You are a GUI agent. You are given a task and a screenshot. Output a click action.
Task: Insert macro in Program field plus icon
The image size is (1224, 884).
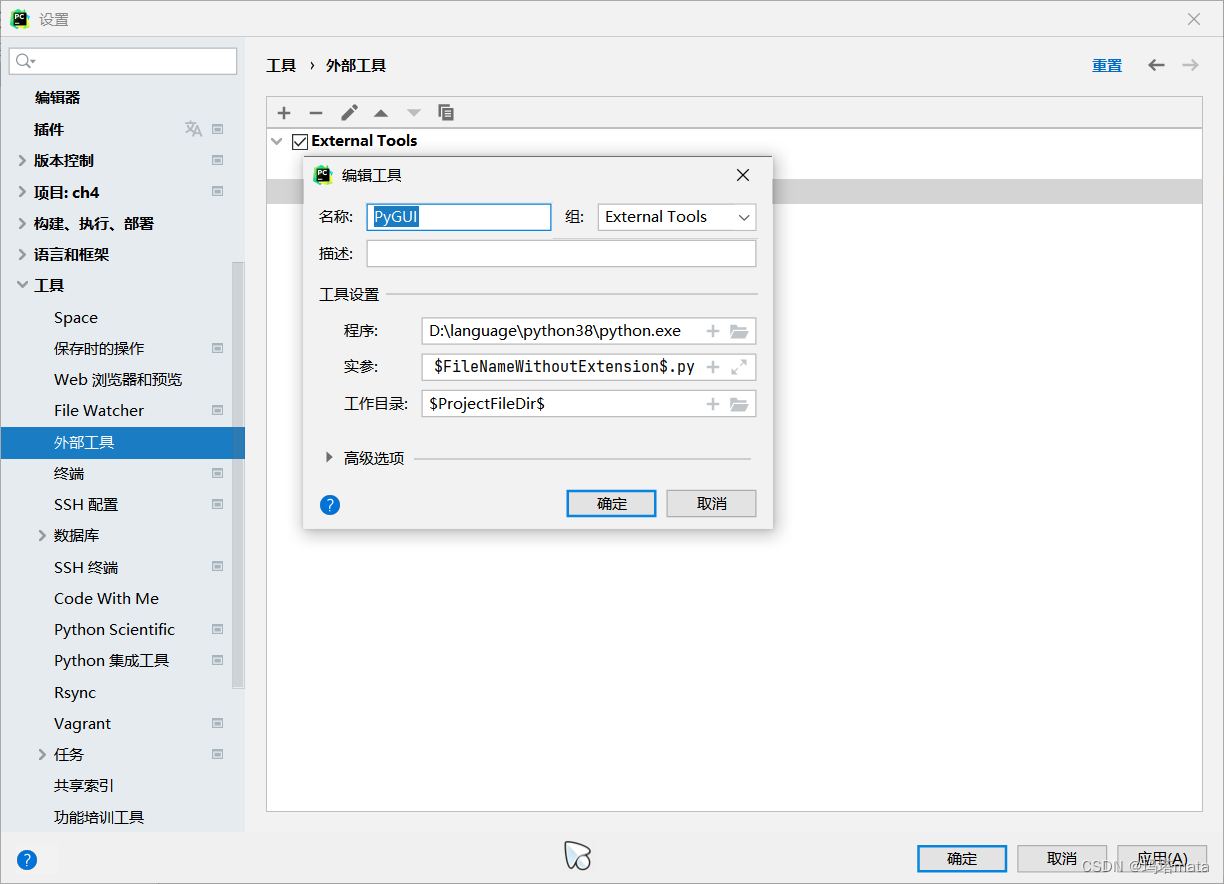tap(713, 331)
